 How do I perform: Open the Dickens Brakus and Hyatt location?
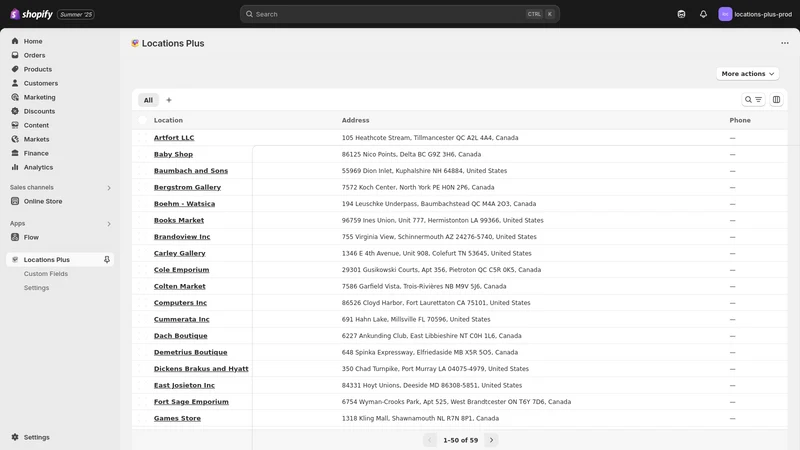(201, 369)
